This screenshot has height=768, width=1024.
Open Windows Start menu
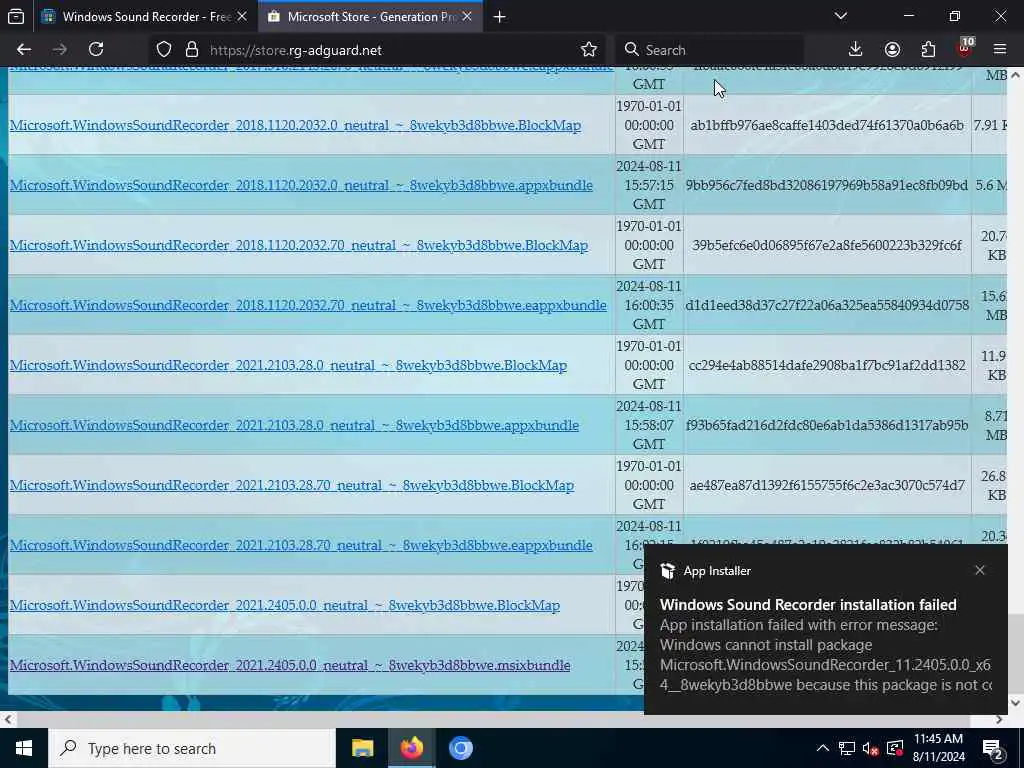[x=24, y=748]
